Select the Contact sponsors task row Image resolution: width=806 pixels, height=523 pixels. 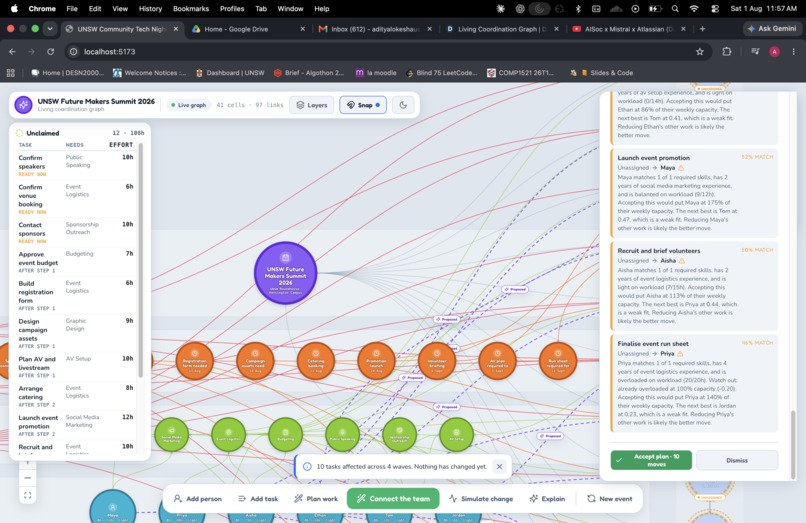[x=76, y=232]
